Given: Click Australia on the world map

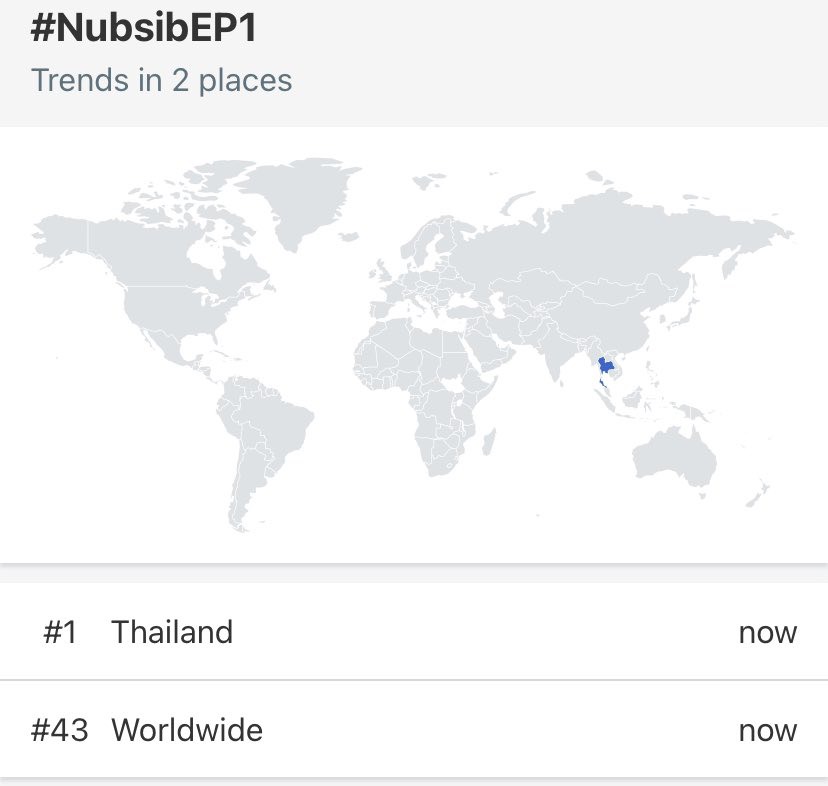Looking at the screenshot, I should coord(673,457).
